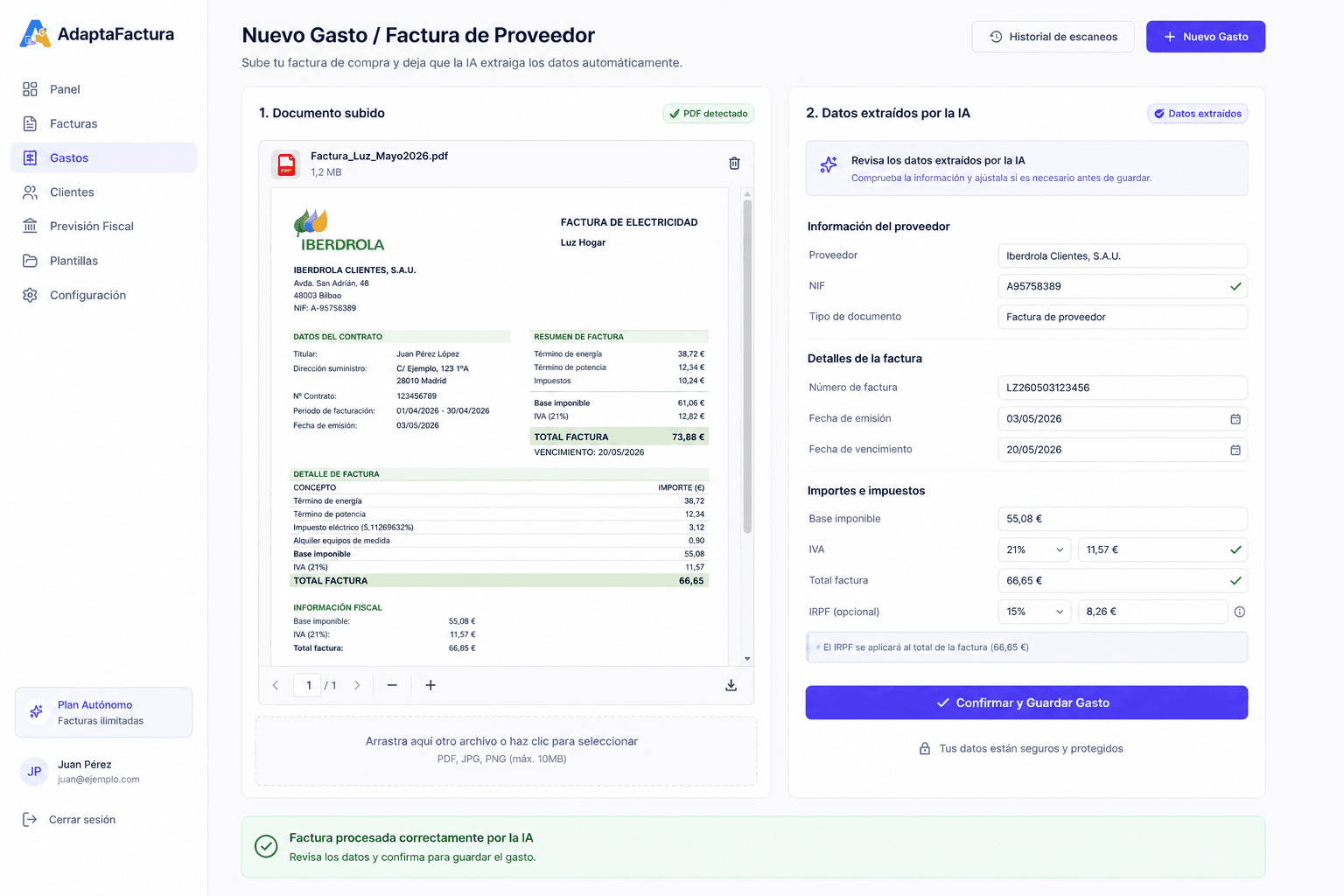This screenshot has height=896, width=1344.
Task: Click the NIF input field
Action: click(1123, 286)
